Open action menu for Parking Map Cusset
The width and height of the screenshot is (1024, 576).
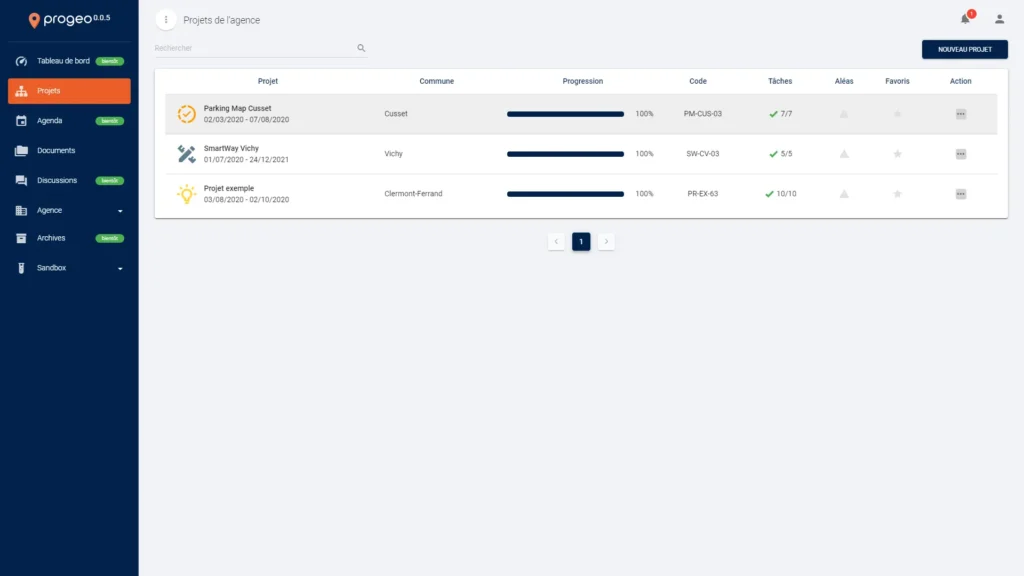(x=960, y=114)
